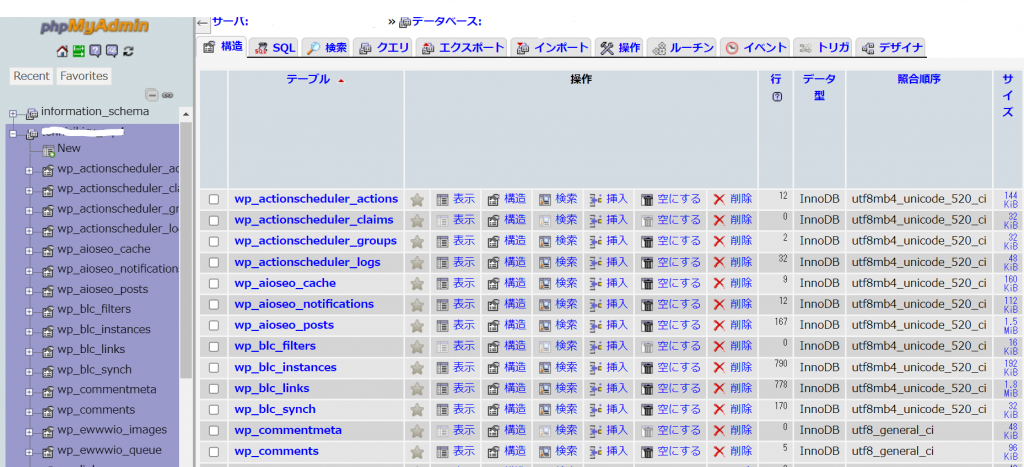
Task: Expand wp_blc_filters in the sidebar tree
Action: pyautogui.click(x=29, y=312)
